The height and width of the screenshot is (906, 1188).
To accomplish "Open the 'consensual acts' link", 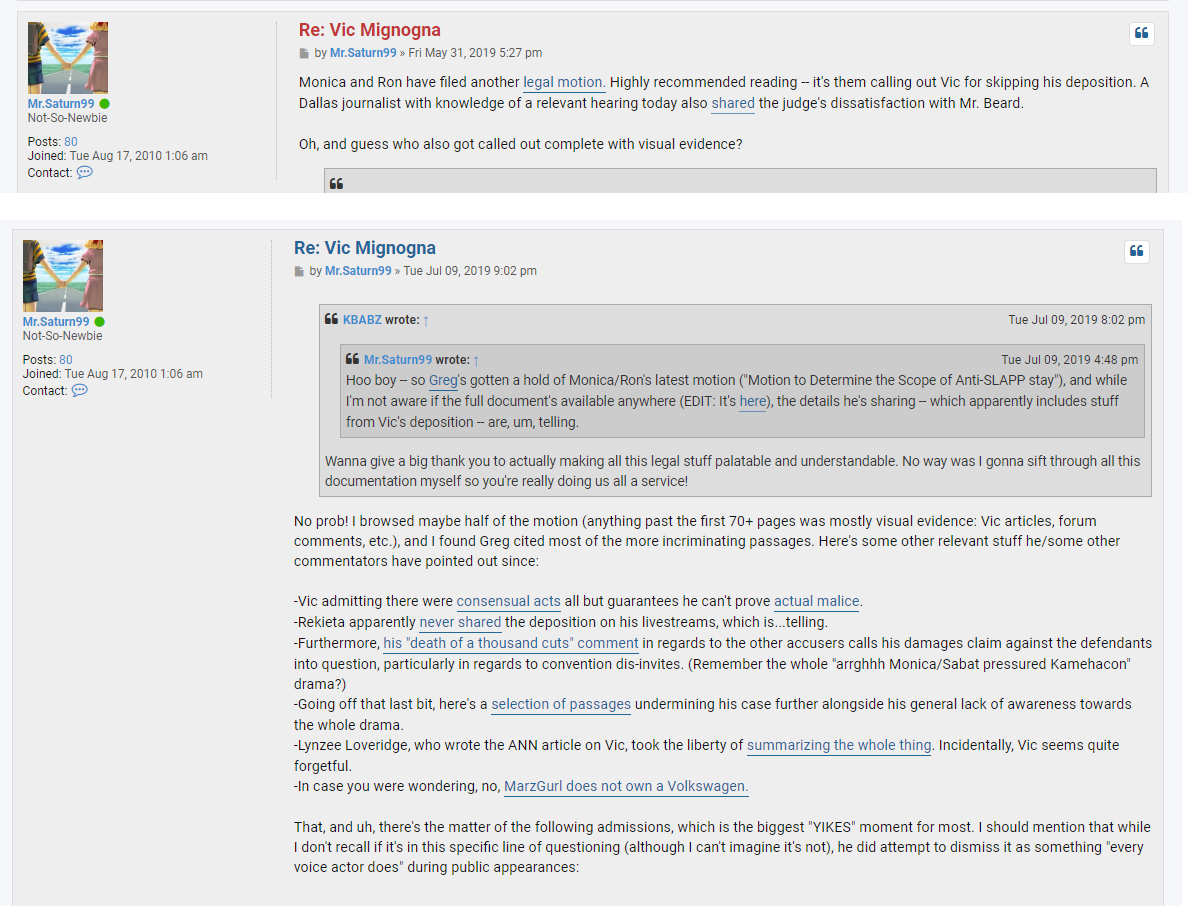I will [x=508, y=601].
